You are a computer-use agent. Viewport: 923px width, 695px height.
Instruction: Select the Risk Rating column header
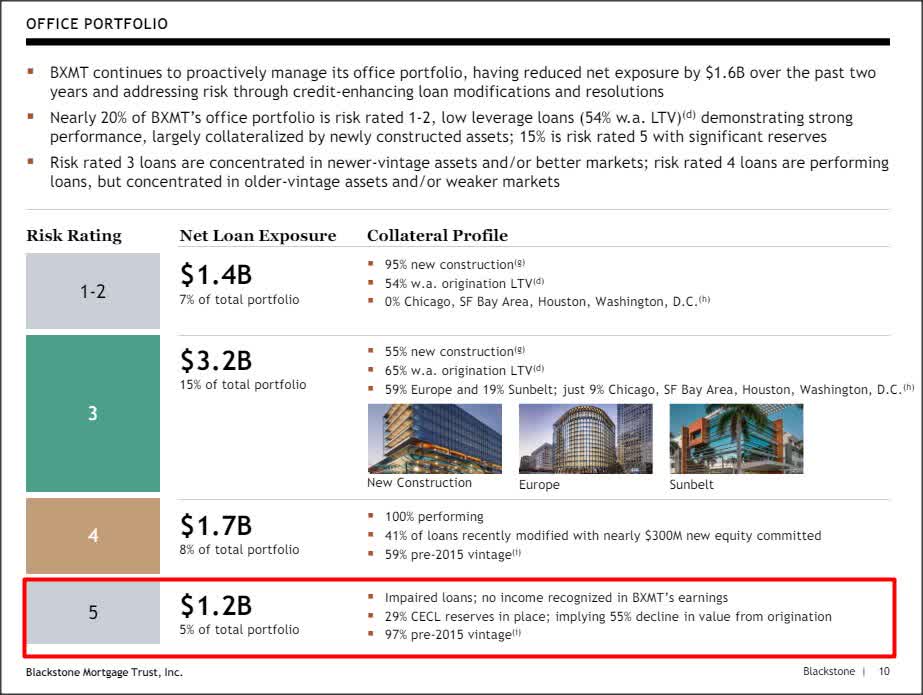coord(72,236)
